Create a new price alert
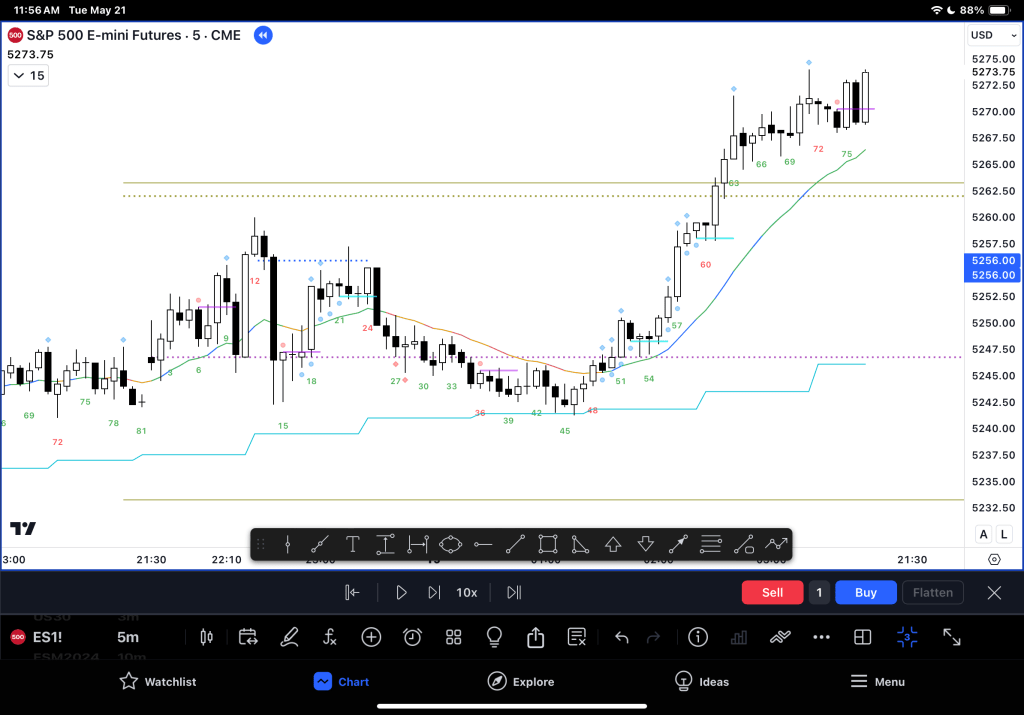 412,637
